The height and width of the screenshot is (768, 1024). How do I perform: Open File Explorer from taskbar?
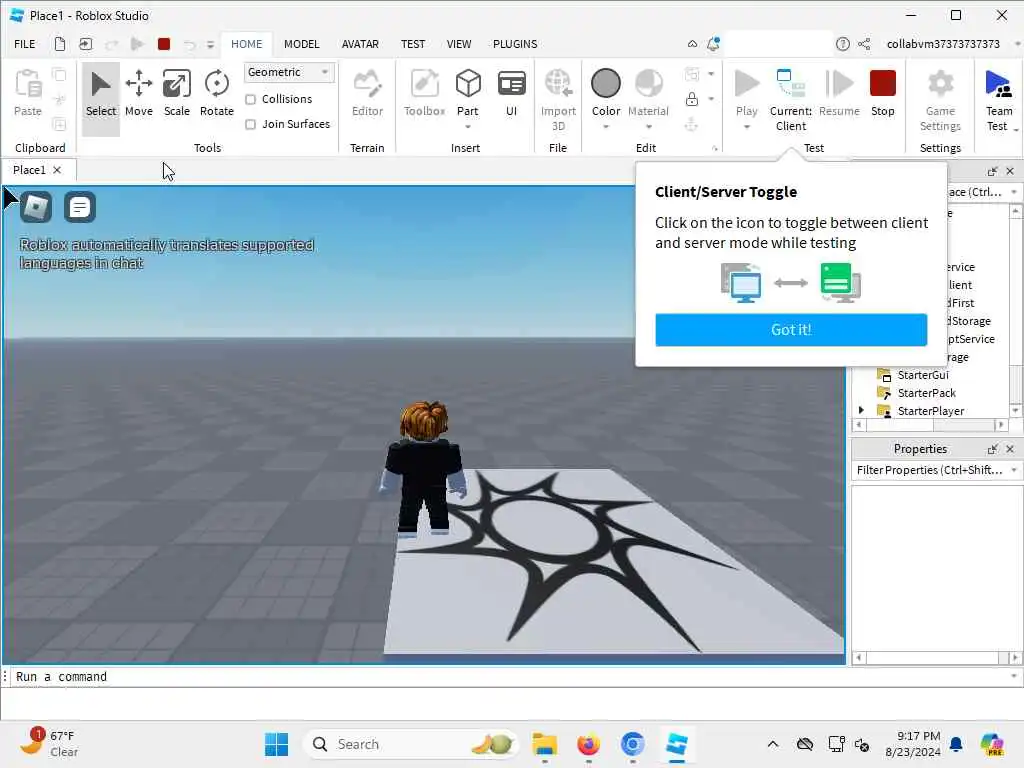(544, 744)
